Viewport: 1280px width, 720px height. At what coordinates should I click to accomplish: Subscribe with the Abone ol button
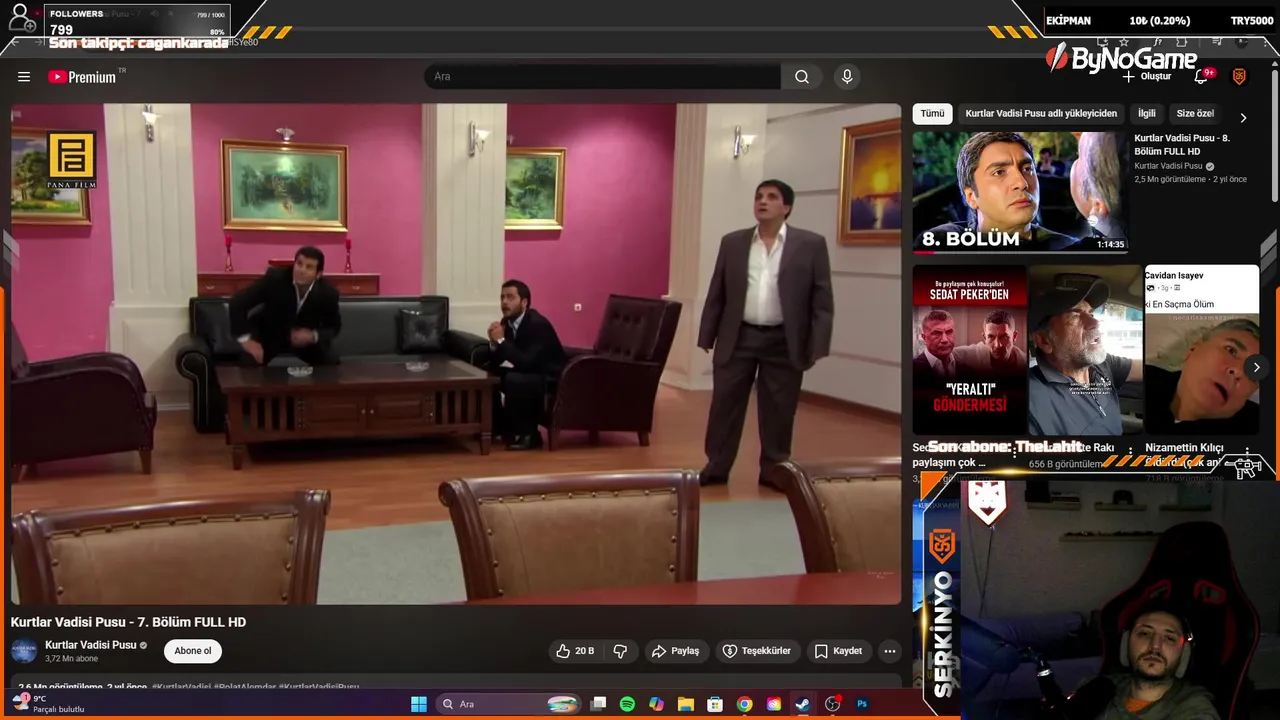pos(193,651)
